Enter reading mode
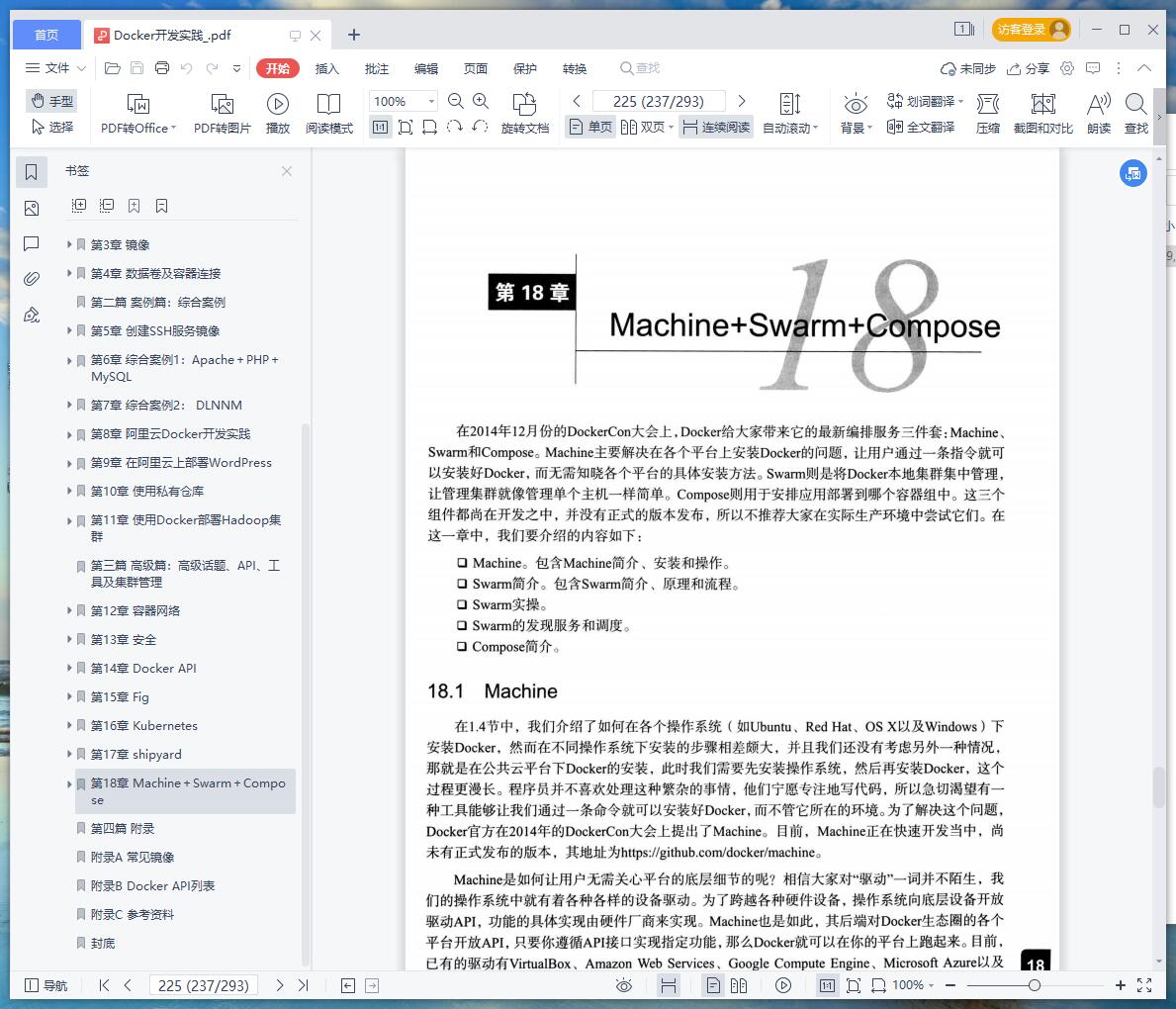Screen dimensions: 1176x1009 (x=328, y=114)
